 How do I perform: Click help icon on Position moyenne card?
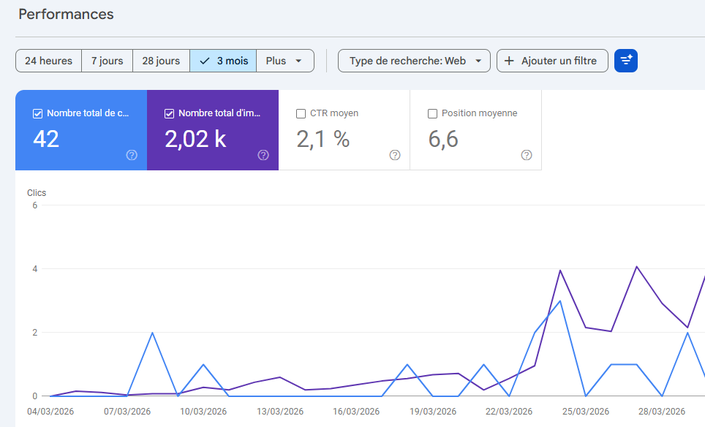tap(526, 155)
